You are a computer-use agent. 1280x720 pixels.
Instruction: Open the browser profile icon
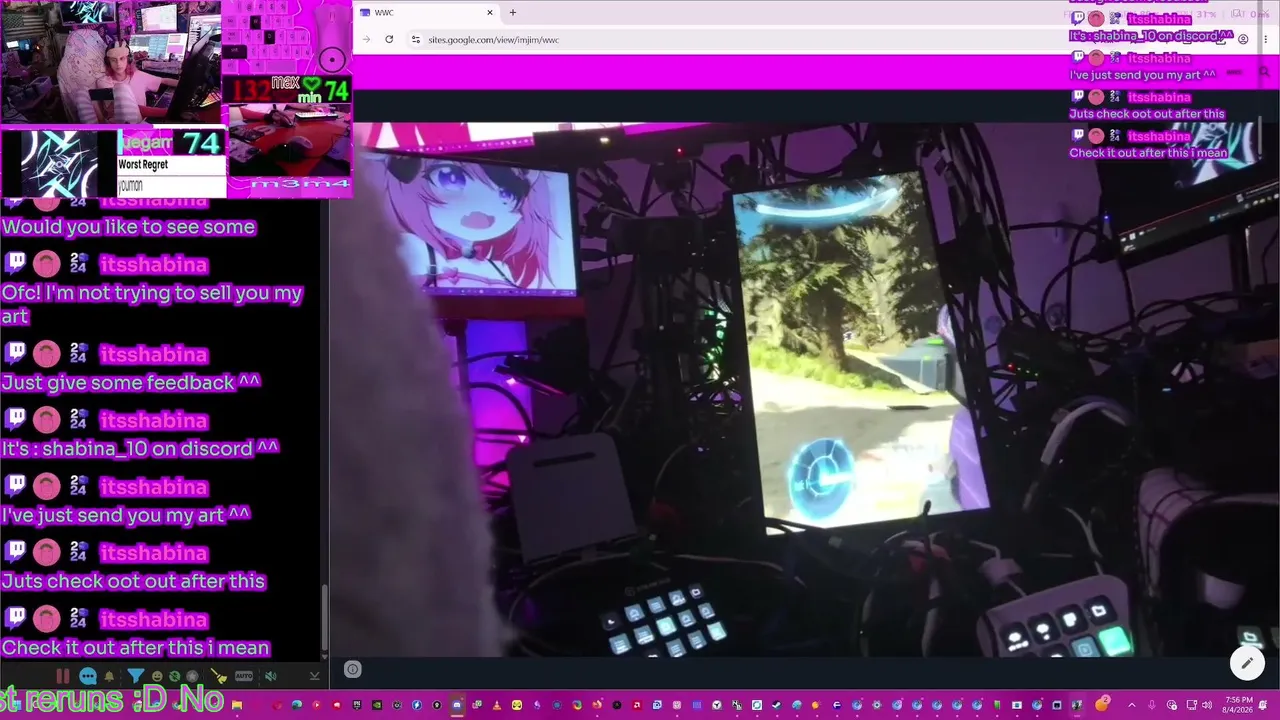tap(1243, 39)
